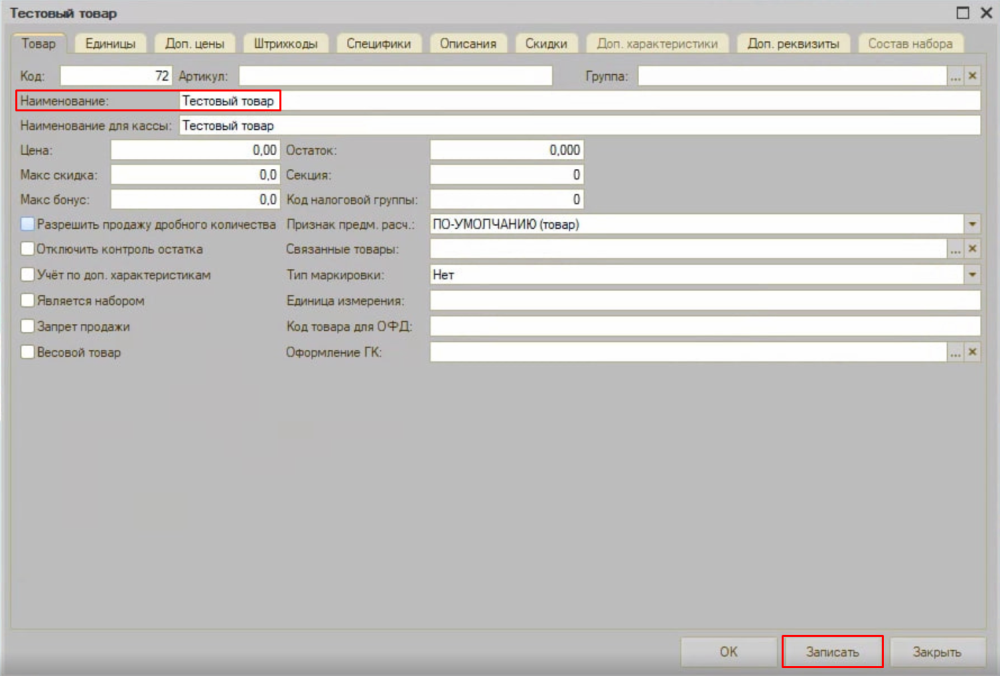Viewport: 1000px width, 676px height.
Task: Expand the Признак предм. расч. dropdown
Action: (972, 225)
